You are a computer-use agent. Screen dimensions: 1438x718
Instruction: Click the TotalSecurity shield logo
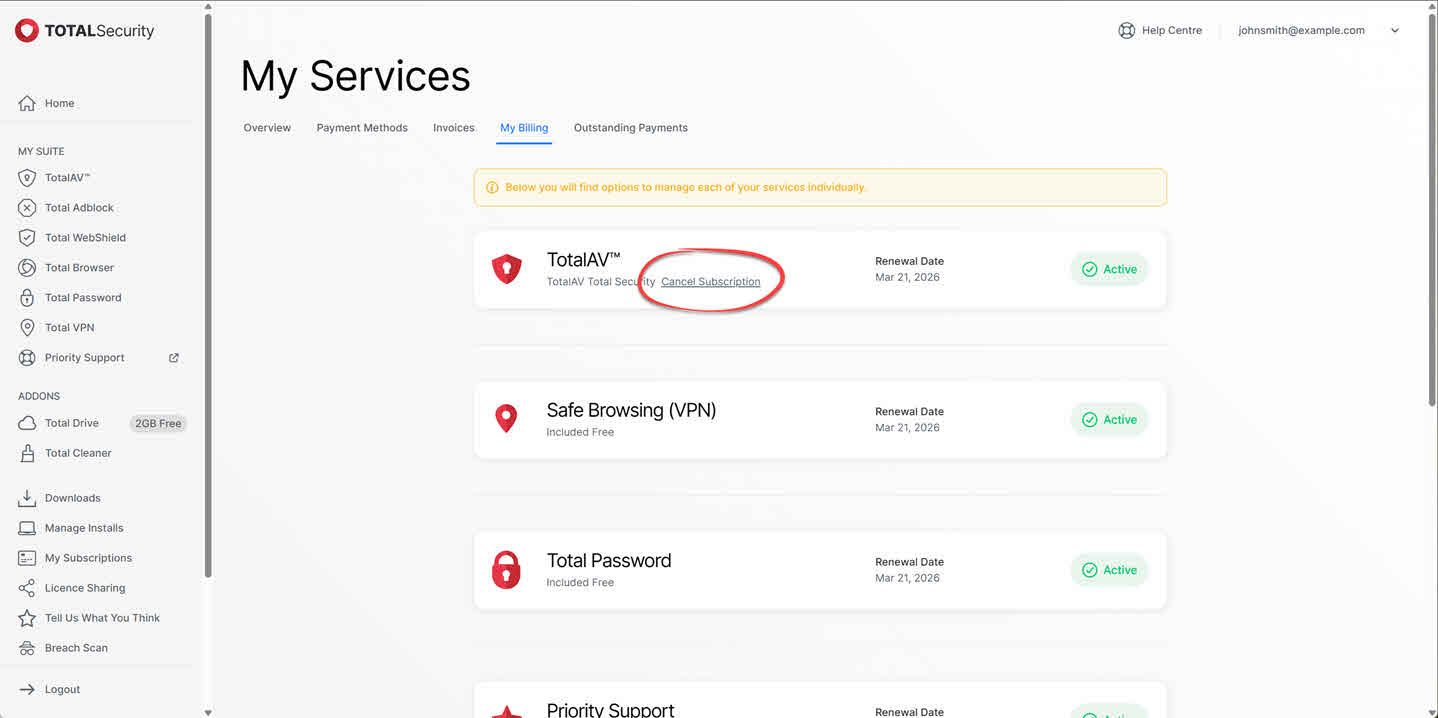pyautogui.click(x=27, y=31)
